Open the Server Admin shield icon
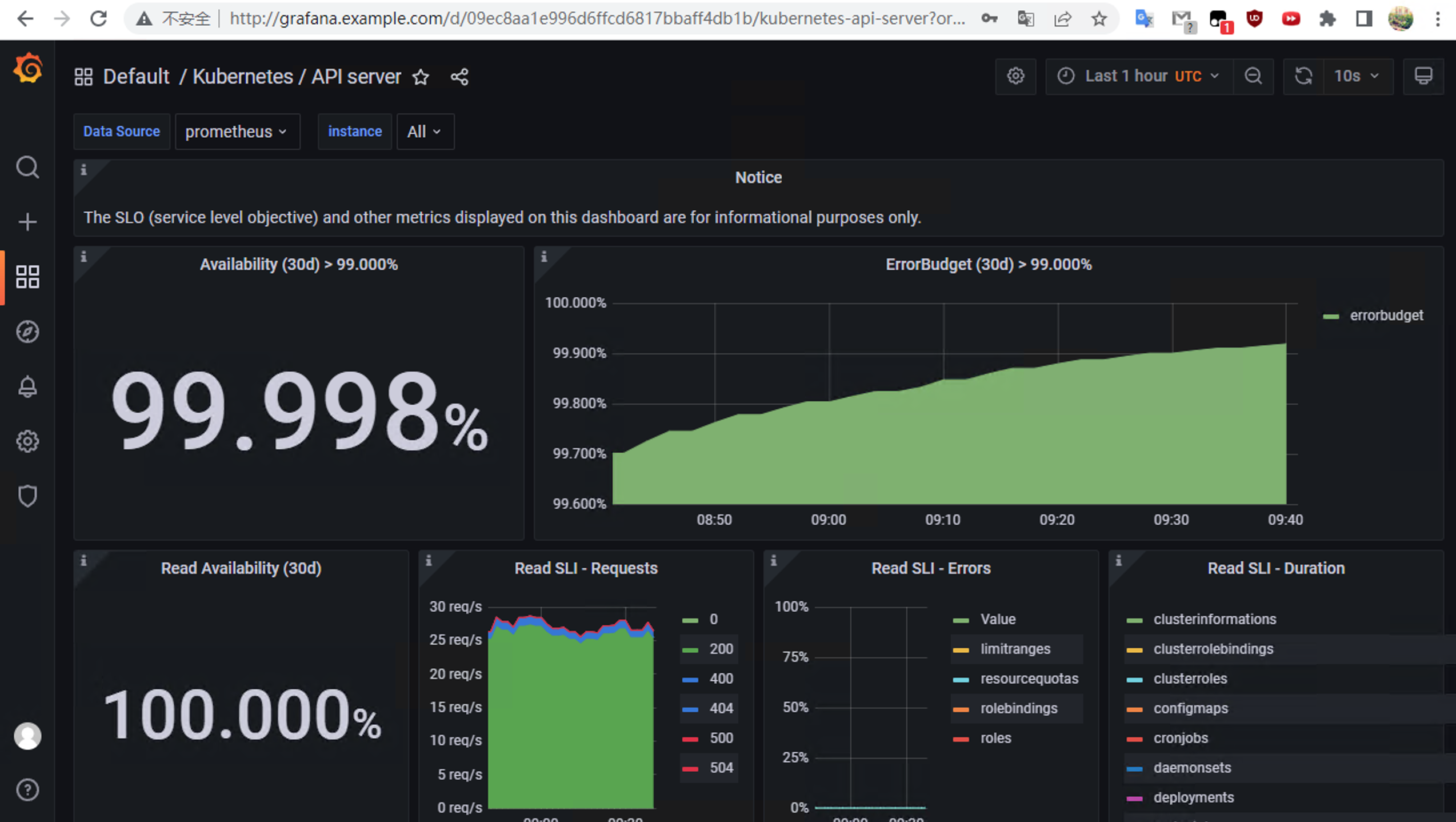The height and width of the screenshot is (822, 1456). 27,496
